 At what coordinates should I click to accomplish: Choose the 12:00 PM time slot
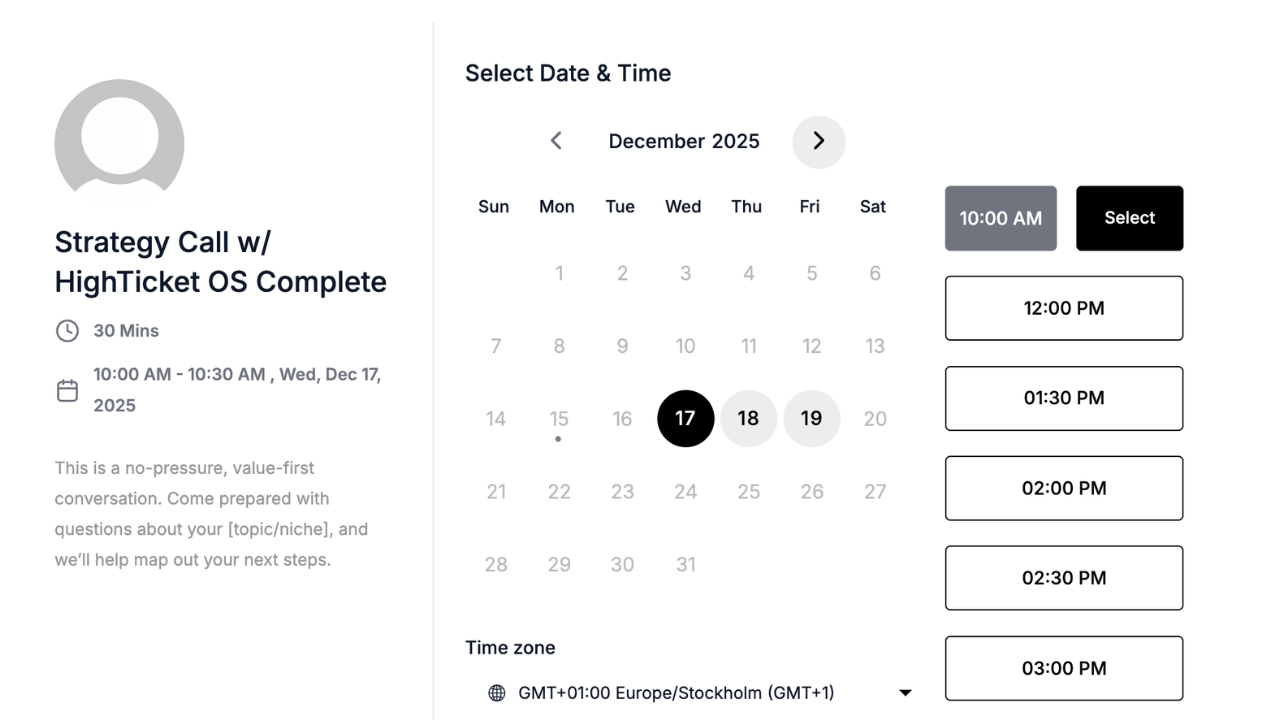click(1063, 308)
